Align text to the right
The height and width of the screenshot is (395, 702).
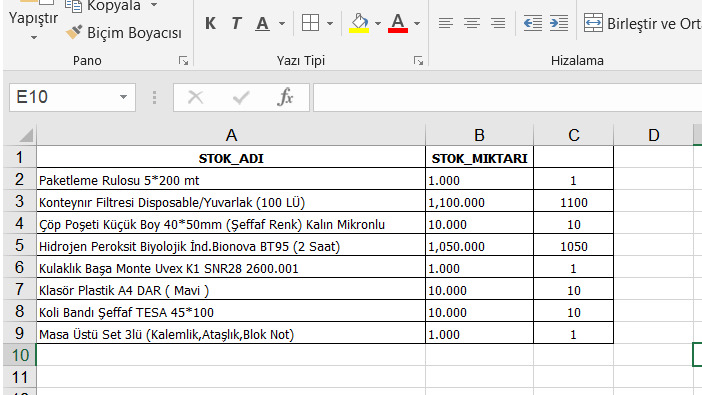point(498,23)
